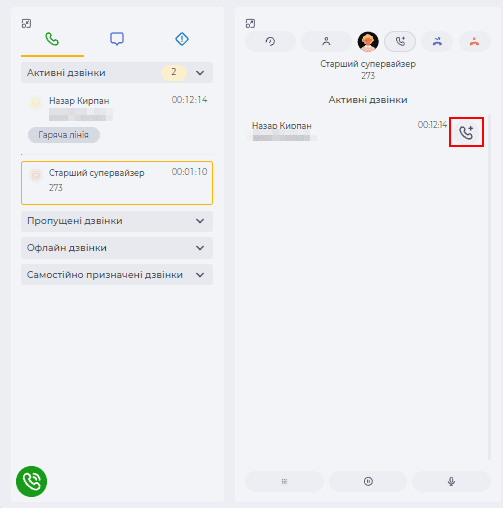The height and width of the screenshot is (508, 503).
Task: Open the contact person icon button
Action: 326,41
